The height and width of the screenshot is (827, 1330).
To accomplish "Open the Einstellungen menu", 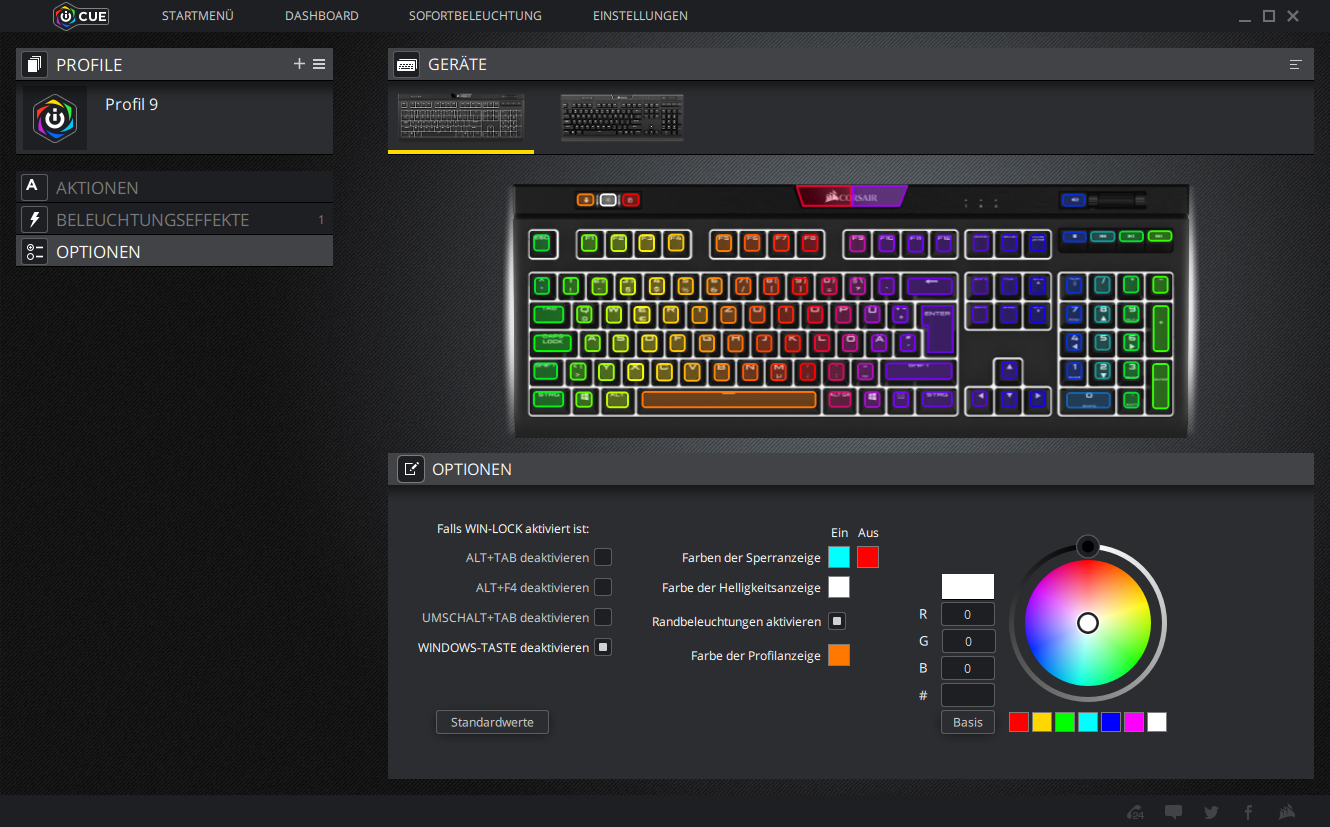I will pos(640,16).
